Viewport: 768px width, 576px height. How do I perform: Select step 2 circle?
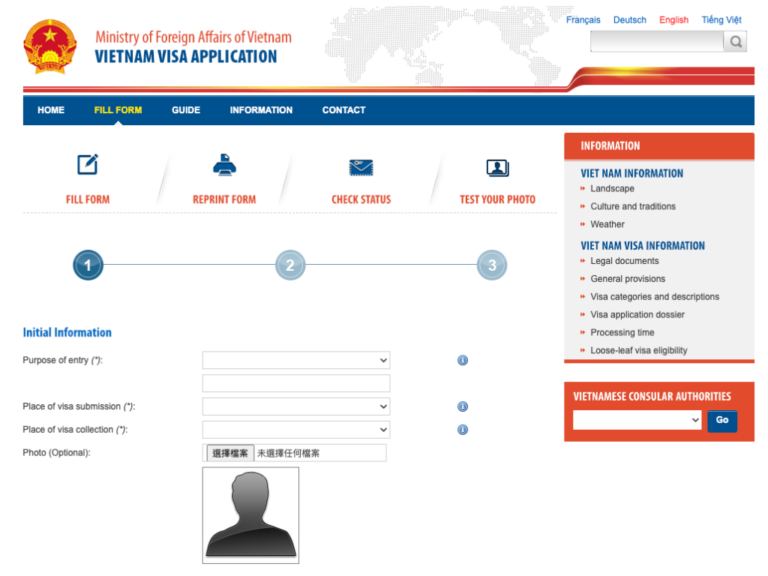(x=290, y=265)
